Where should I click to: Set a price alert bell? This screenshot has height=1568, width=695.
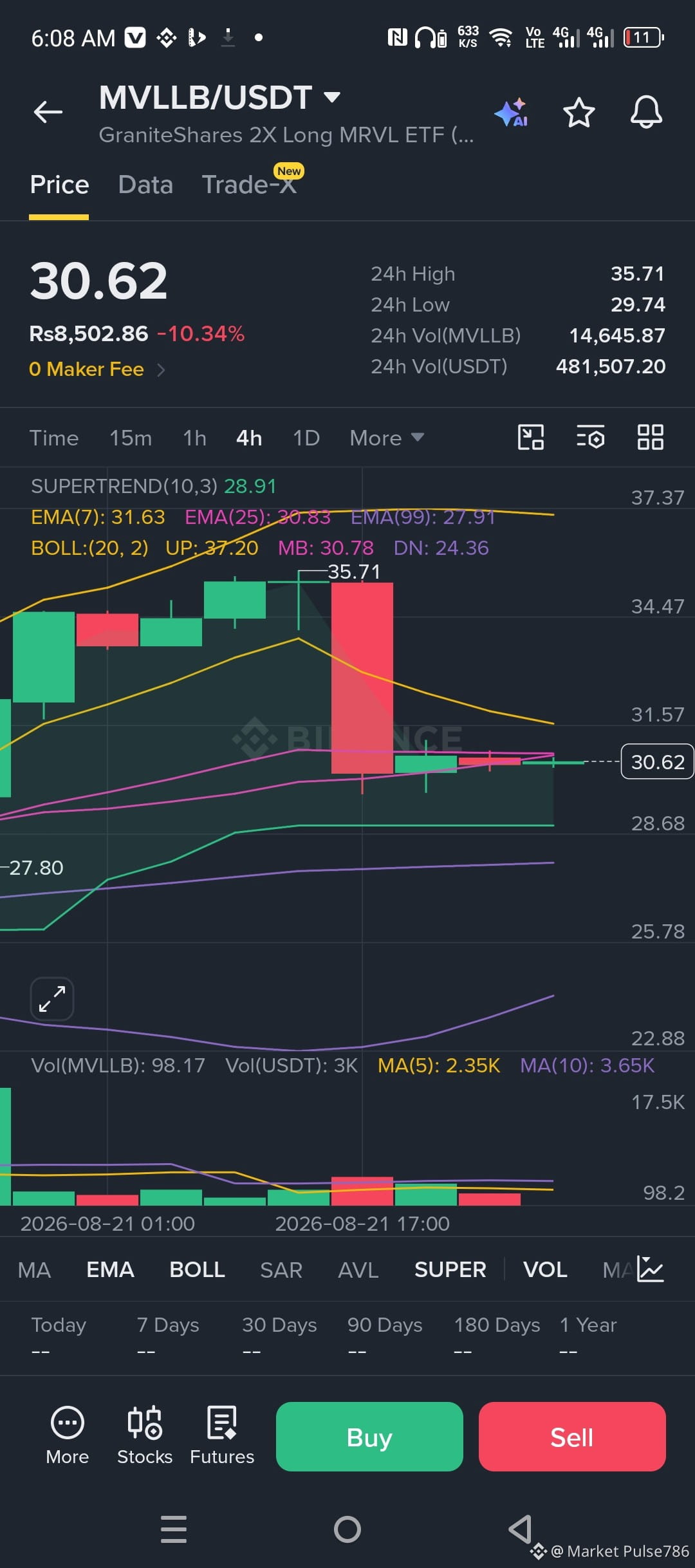point(646,112)
